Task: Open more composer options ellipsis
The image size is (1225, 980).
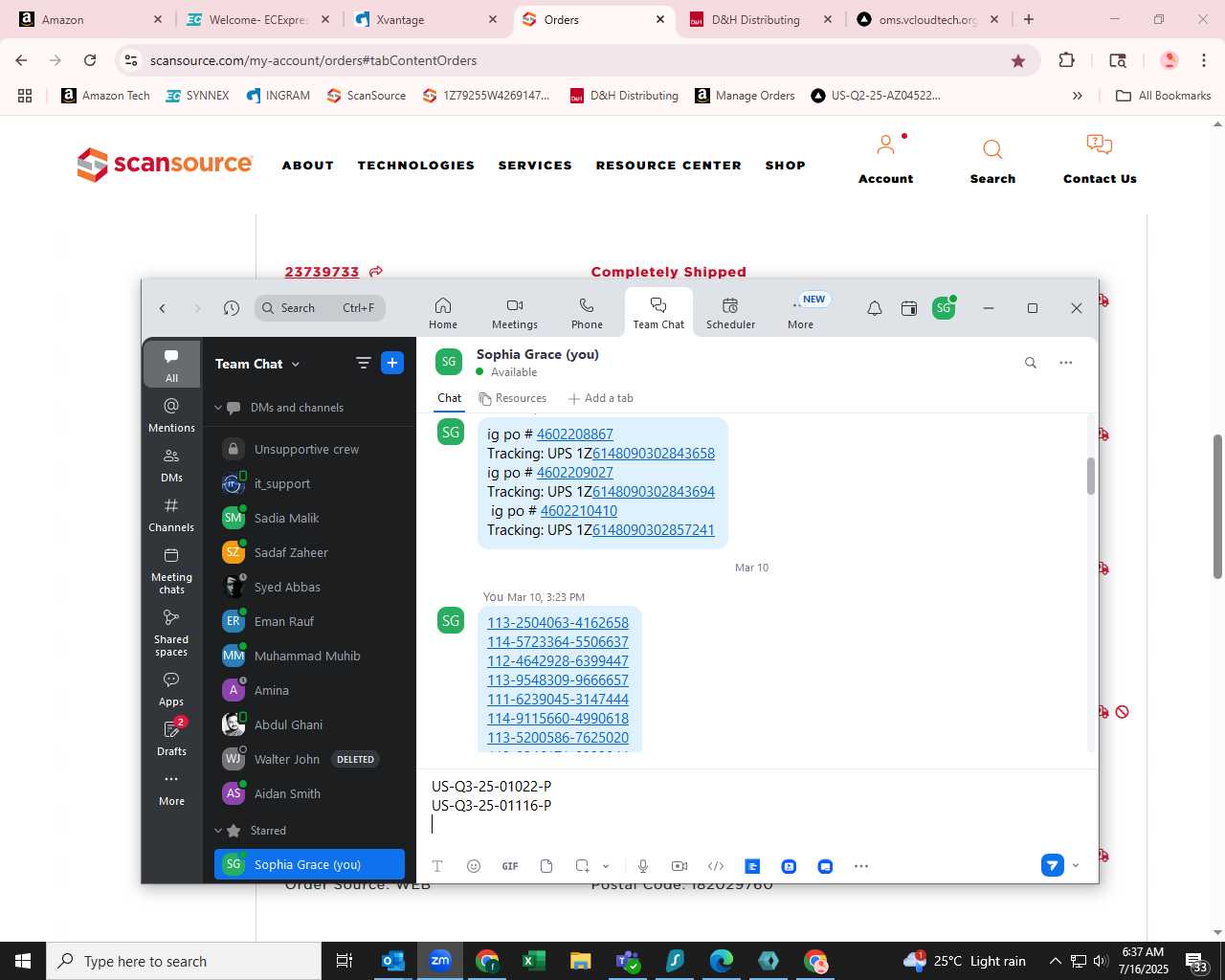Action: pyautogui.click(x=861, y=866)
